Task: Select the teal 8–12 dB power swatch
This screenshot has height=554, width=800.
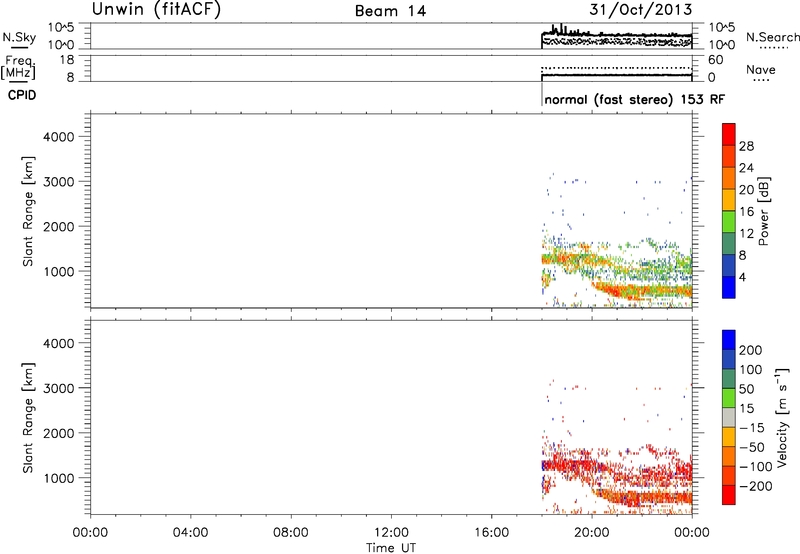Action: pos(729,243)
